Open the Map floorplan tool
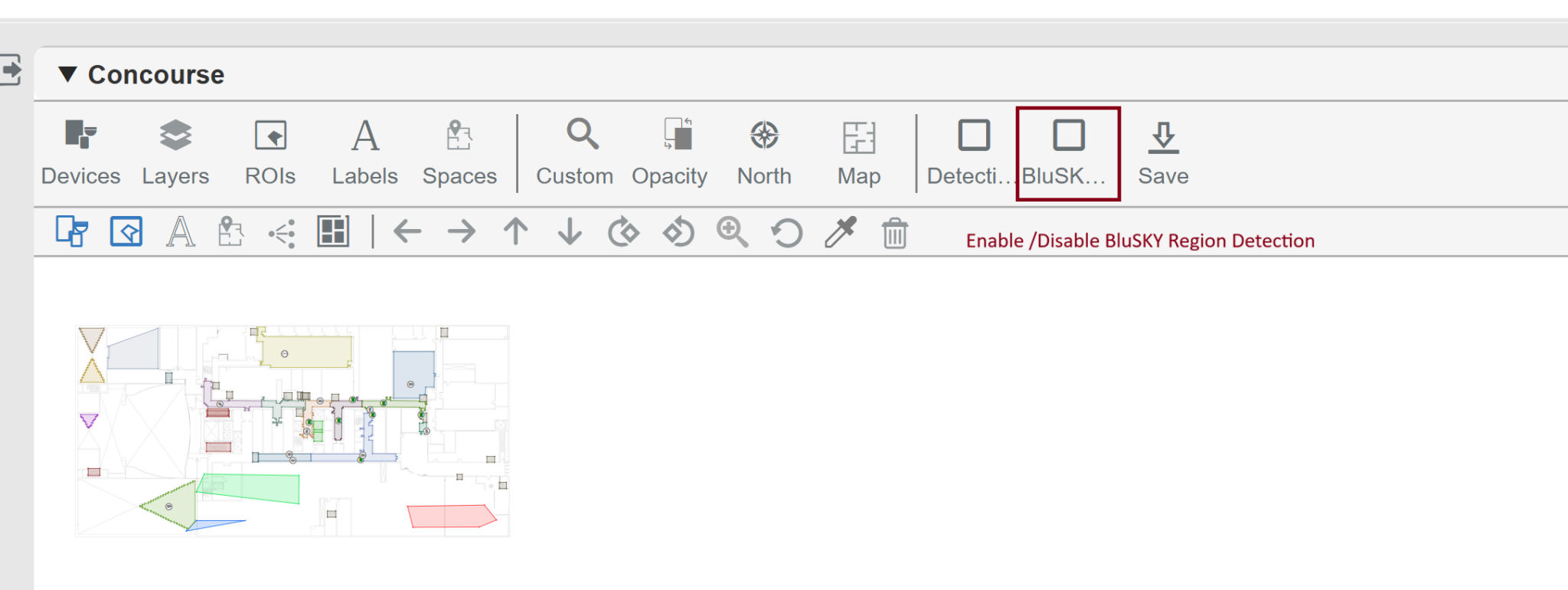1568x590 pixels. coord(859,153)
